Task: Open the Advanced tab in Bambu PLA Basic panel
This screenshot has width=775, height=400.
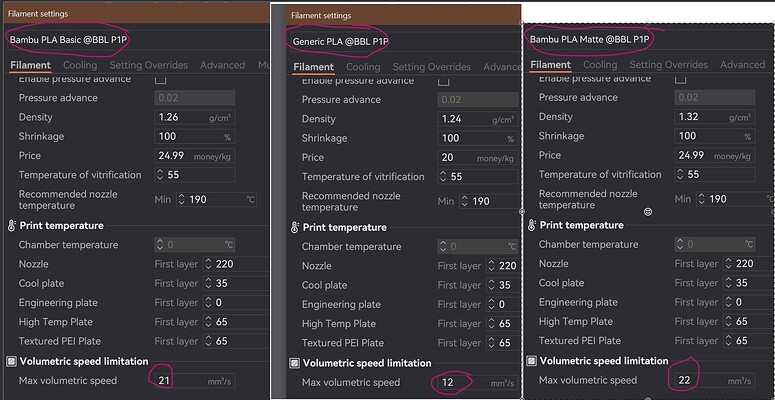Action: [x=222, y=65]
